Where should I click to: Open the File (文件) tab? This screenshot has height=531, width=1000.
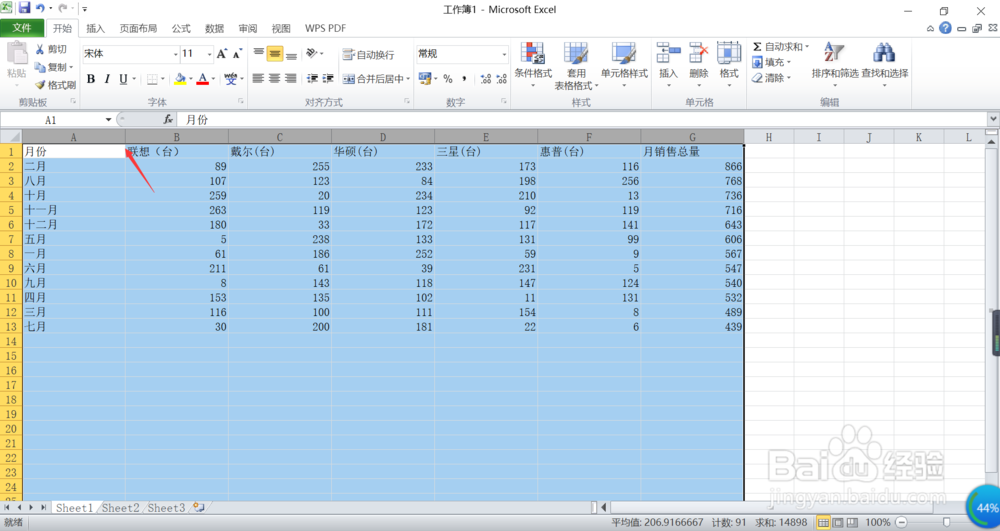tap(22, 28)
